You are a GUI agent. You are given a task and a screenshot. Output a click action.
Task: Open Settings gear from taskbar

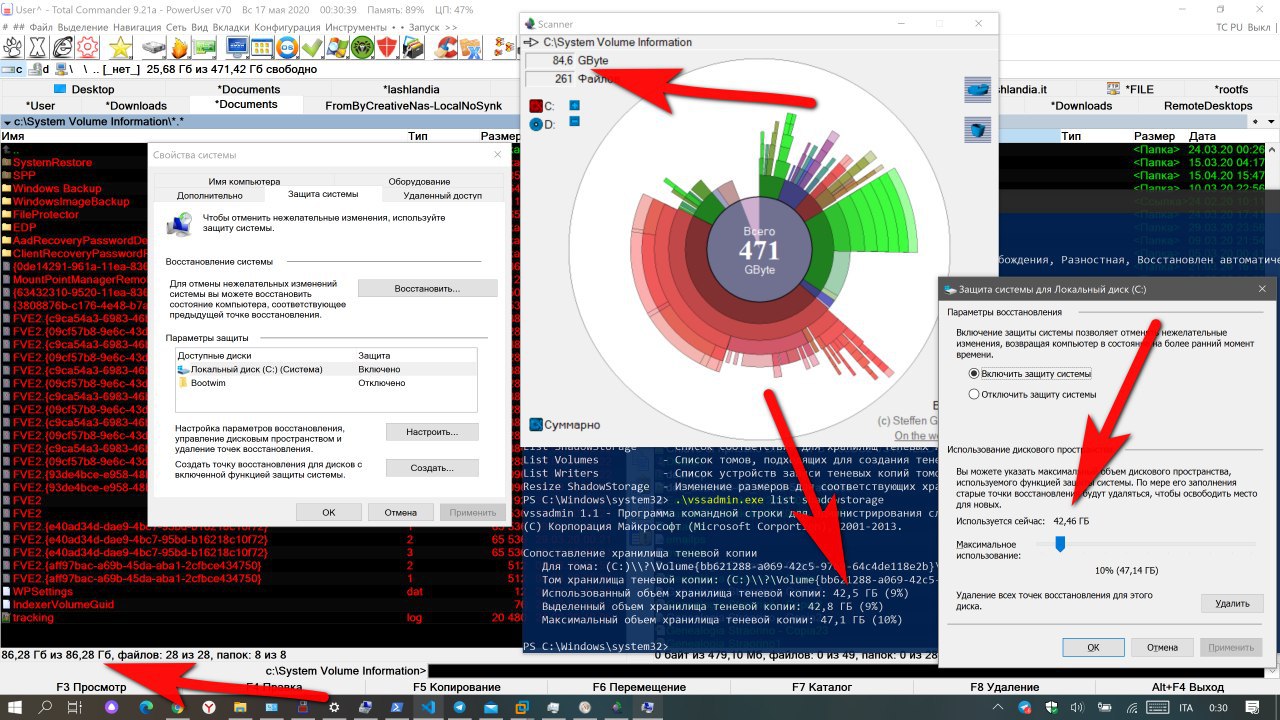tap(334, 706)
